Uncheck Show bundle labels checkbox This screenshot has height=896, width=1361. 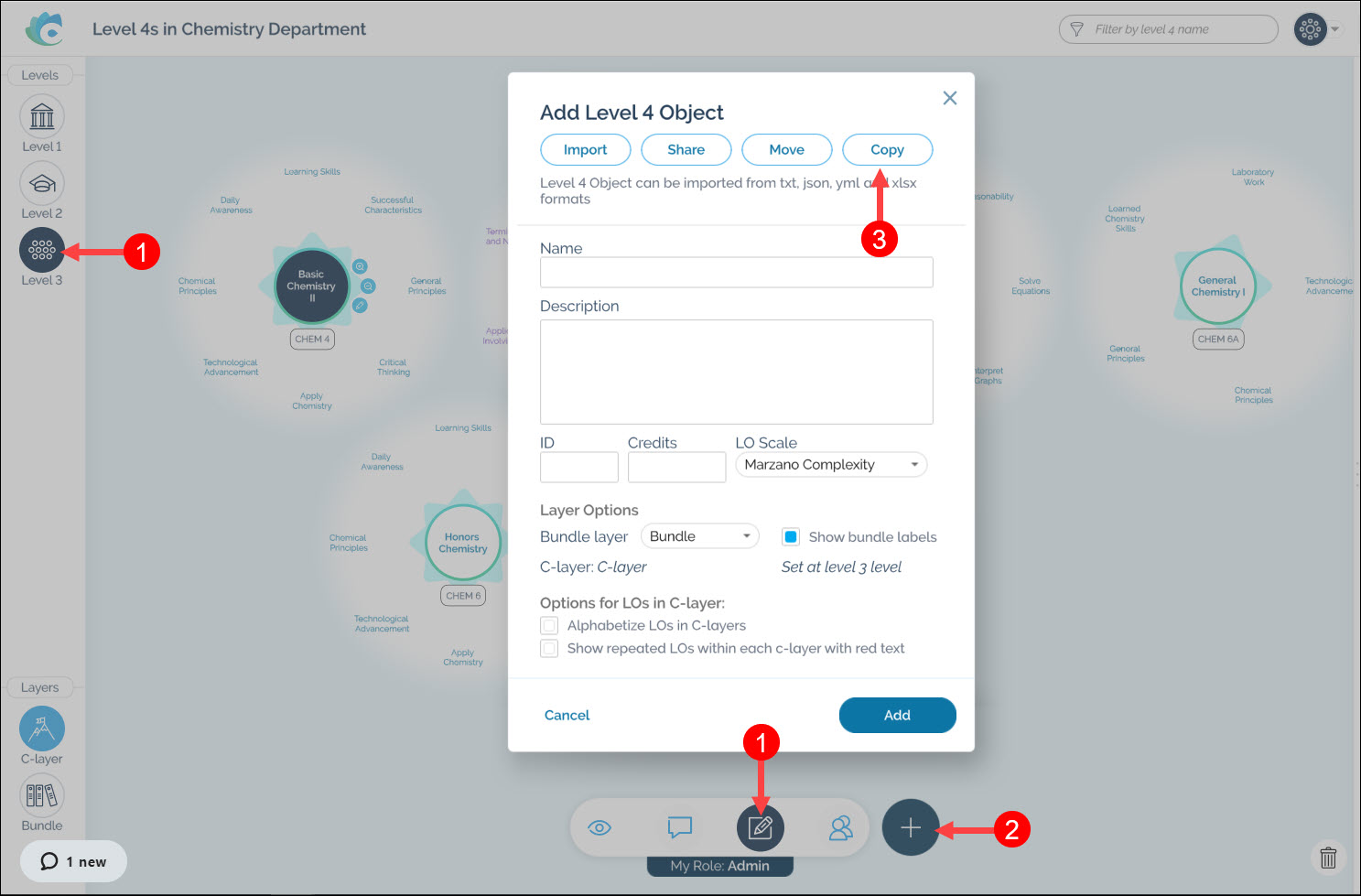coord(792,537)
